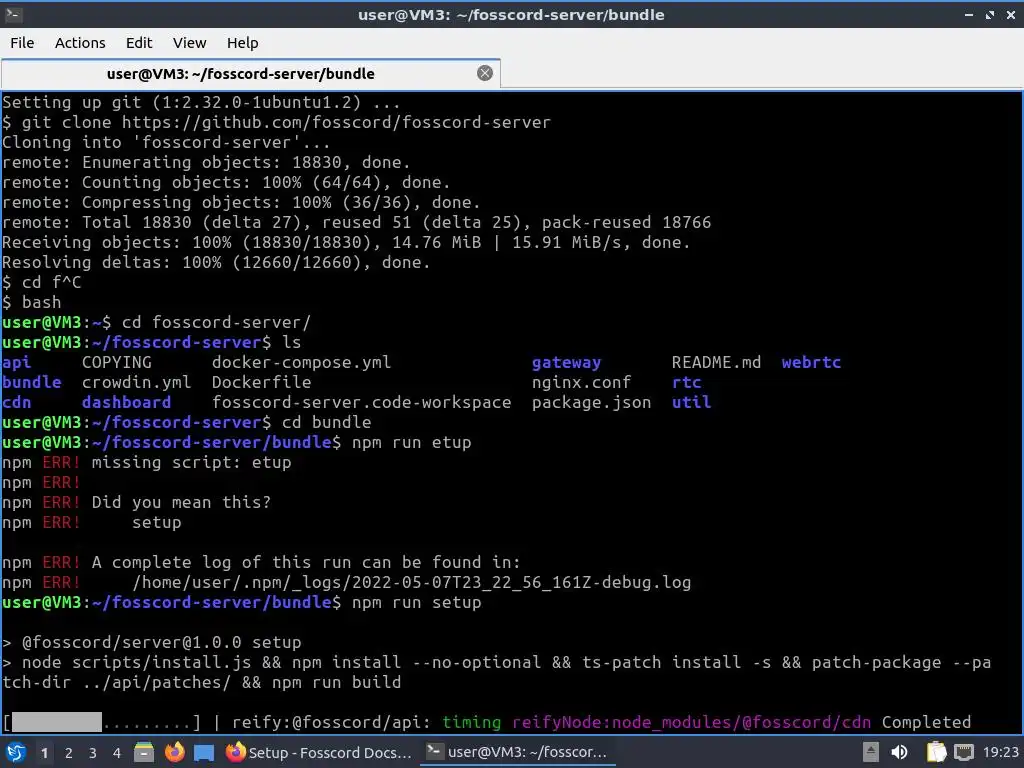Click the 19:23 clock in the taskbar
The width and height of the screenshot is (1024, 768).
coord(1000,752)
